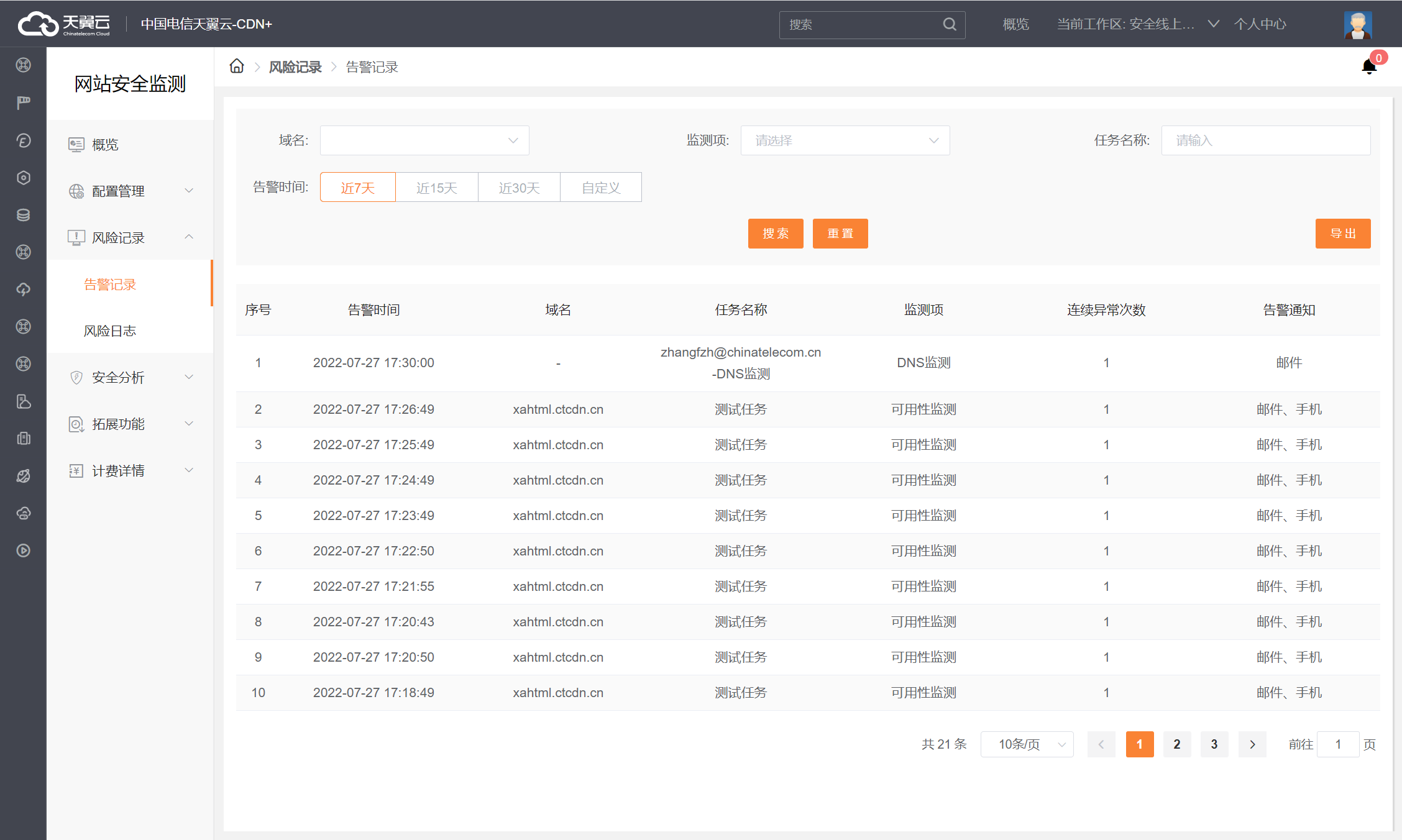
Task: Select the 近15天 time range option
Action: 436,188
